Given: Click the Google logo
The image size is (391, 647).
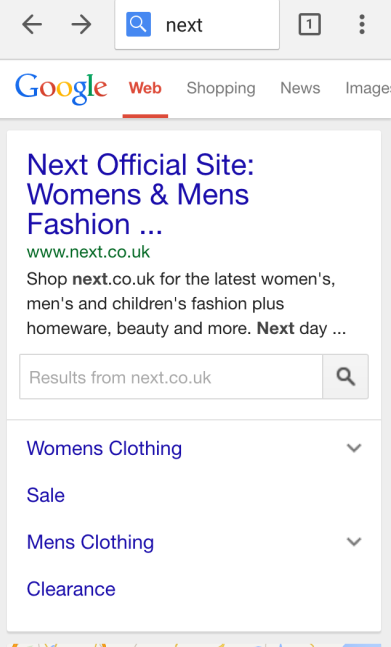Looking at the screenshot, I should [x=61, y=88].
